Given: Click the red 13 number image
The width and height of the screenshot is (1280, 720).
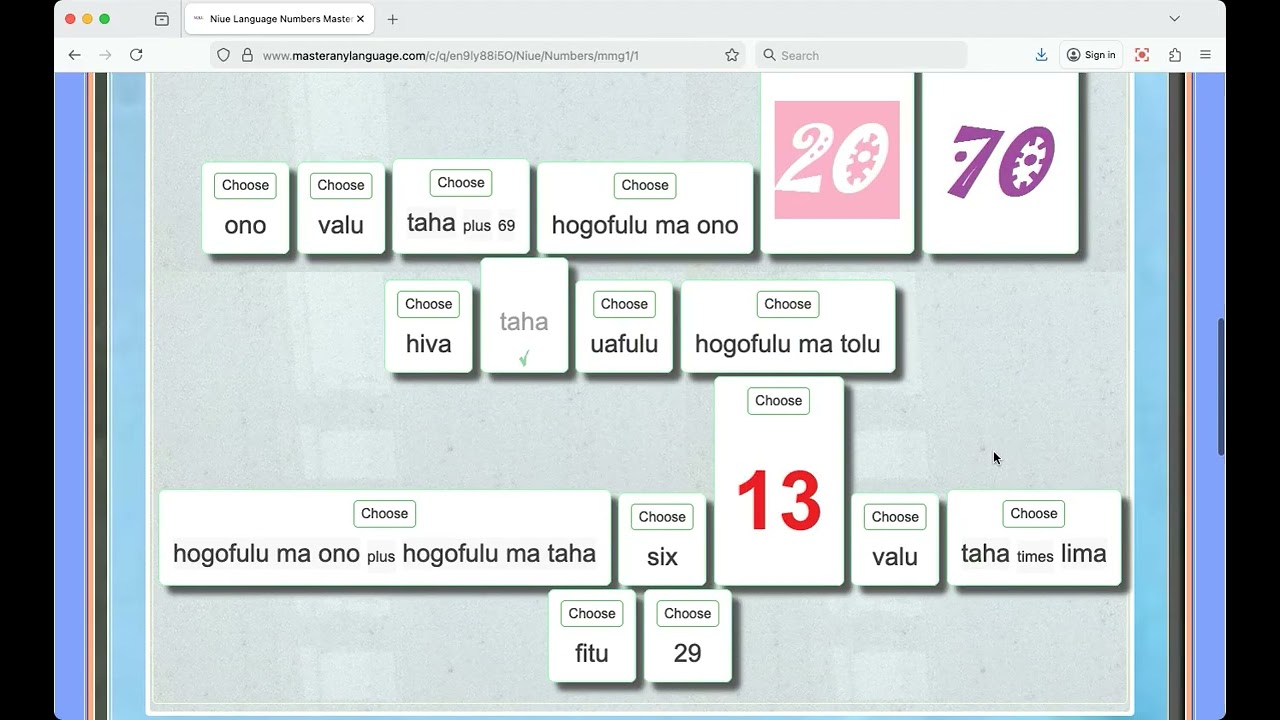Looking at the screenshot, I should 779,500.
